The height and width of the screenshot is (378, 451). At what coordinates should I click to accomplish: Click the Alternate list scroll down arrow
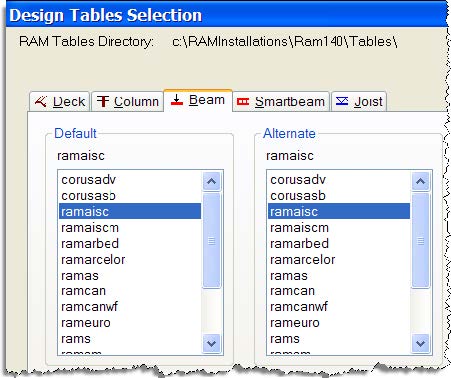[421, 343]
